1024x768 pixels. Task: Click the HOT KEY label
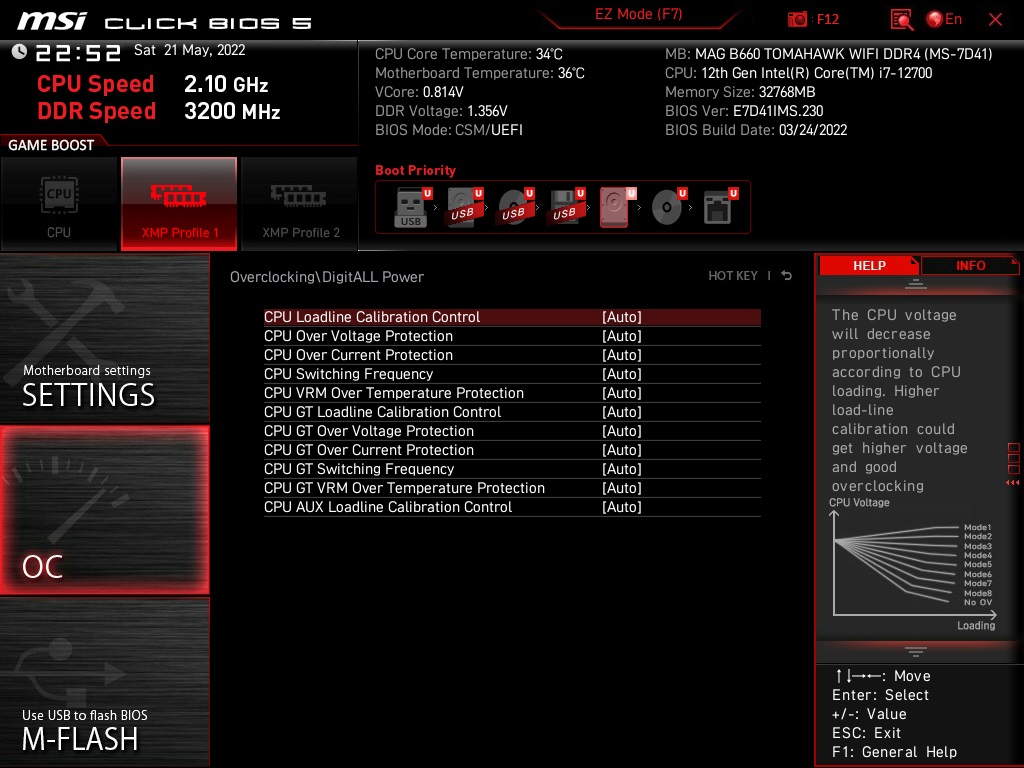coord(734,275)
